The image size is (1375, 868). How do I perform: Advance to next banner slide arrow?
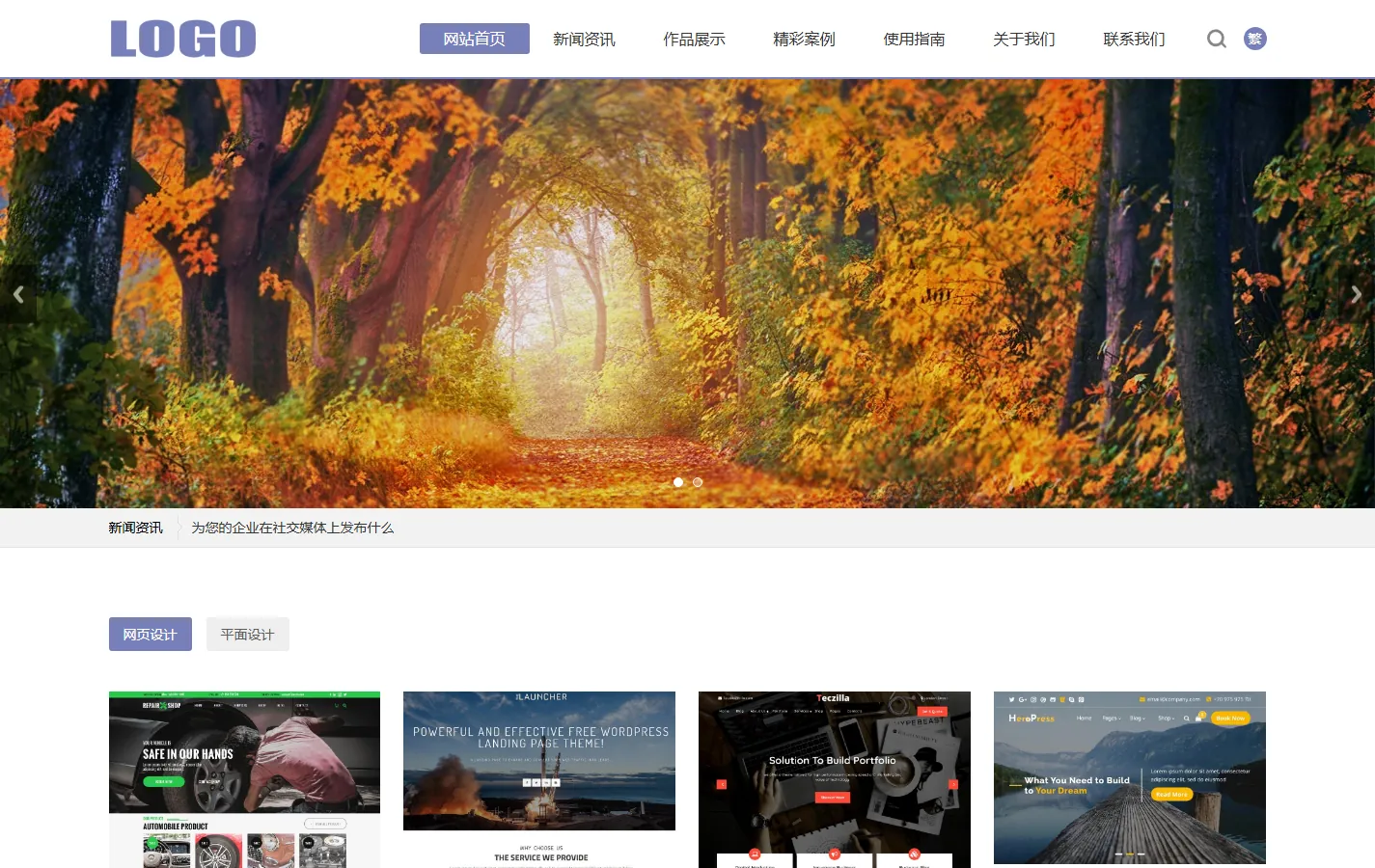[1356, 294]
